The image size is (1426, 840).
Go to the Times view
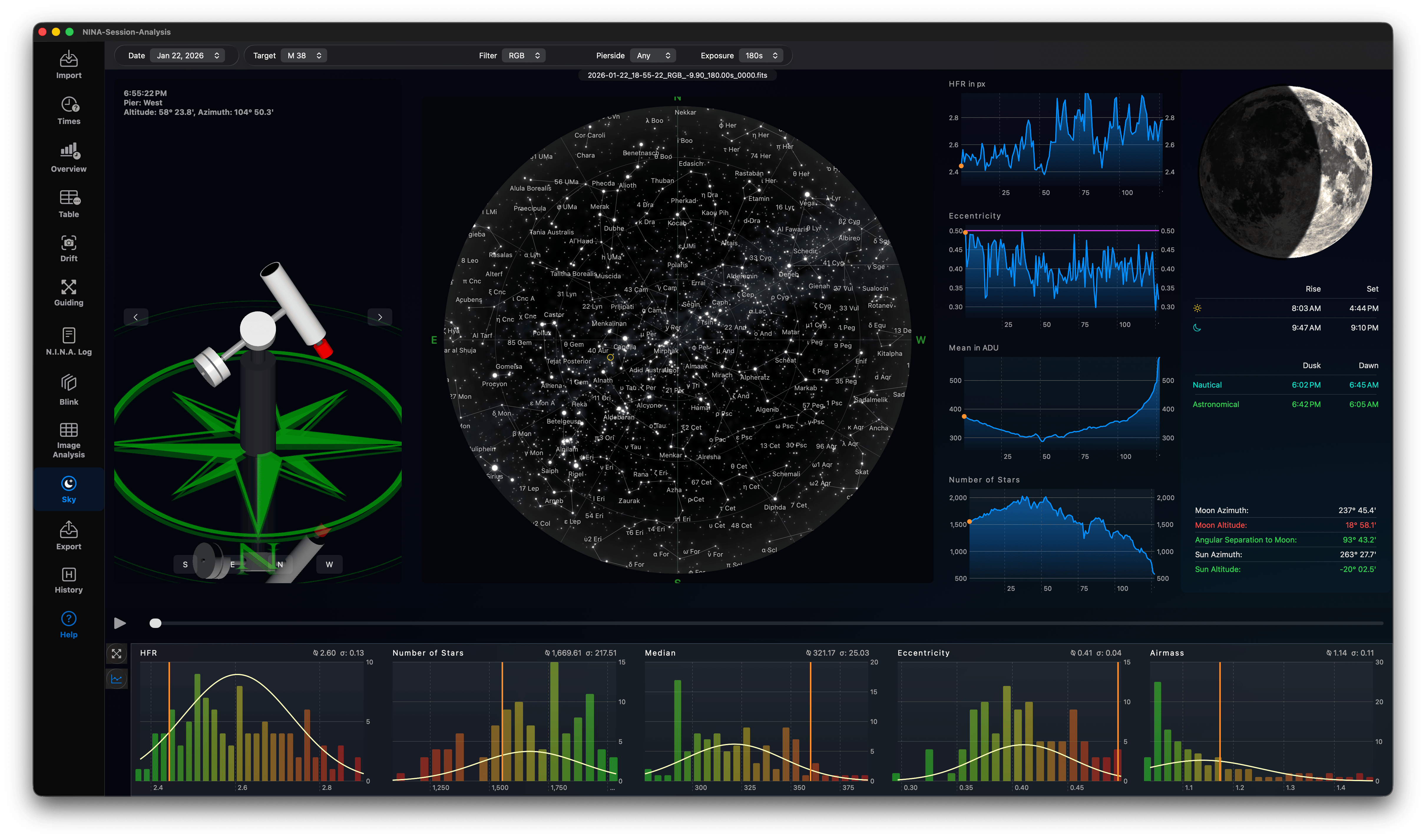click(68, 111)
